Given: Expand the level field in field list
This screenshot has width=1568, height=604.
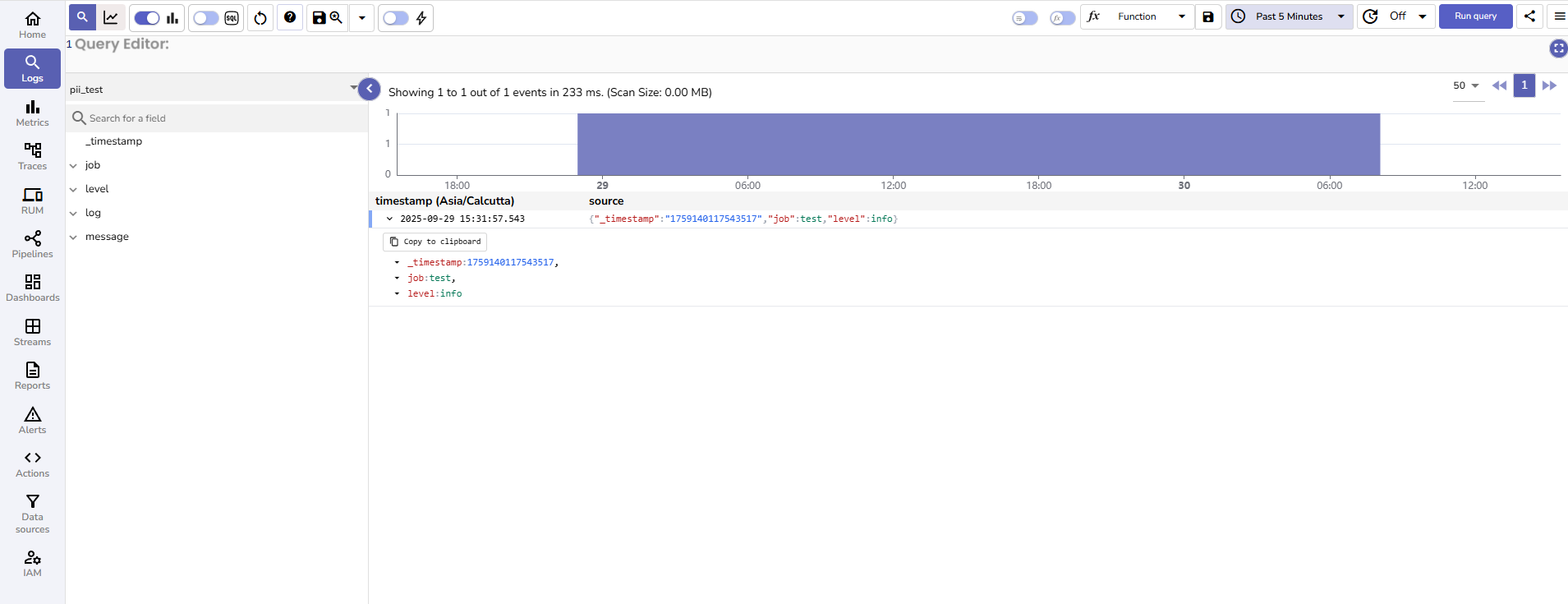Looking at the screenshot, I should [73, 190].
